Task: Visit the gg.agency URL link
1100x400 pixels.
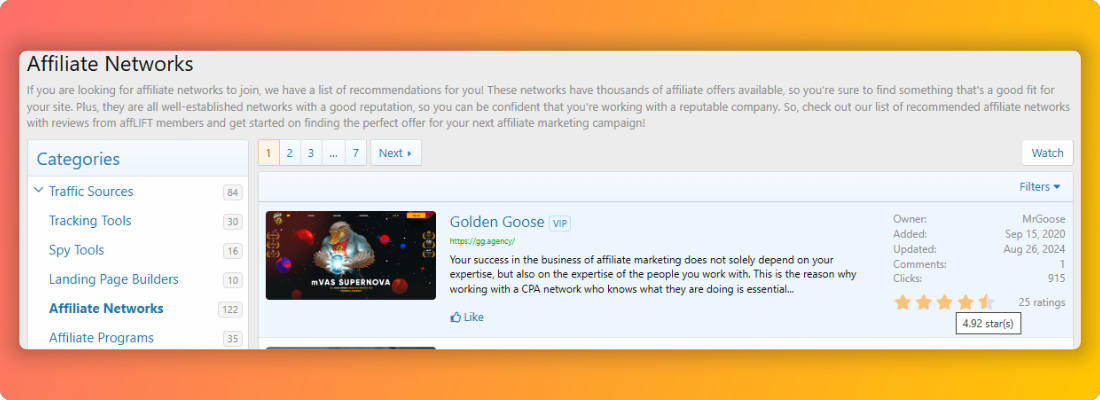Action: 482,241
